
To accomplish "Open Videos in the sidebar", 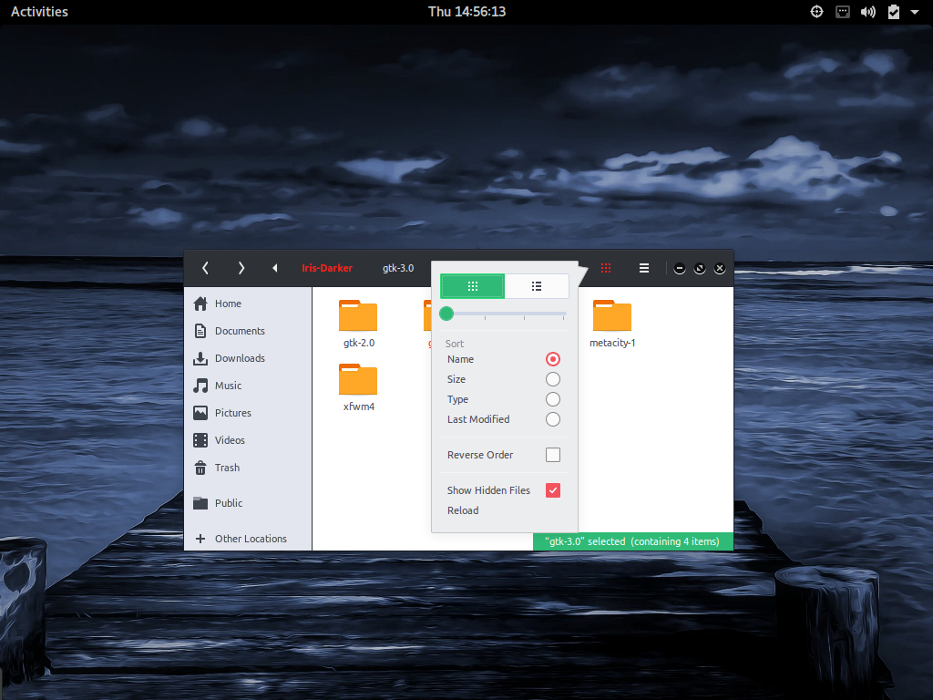I will 248,440.
